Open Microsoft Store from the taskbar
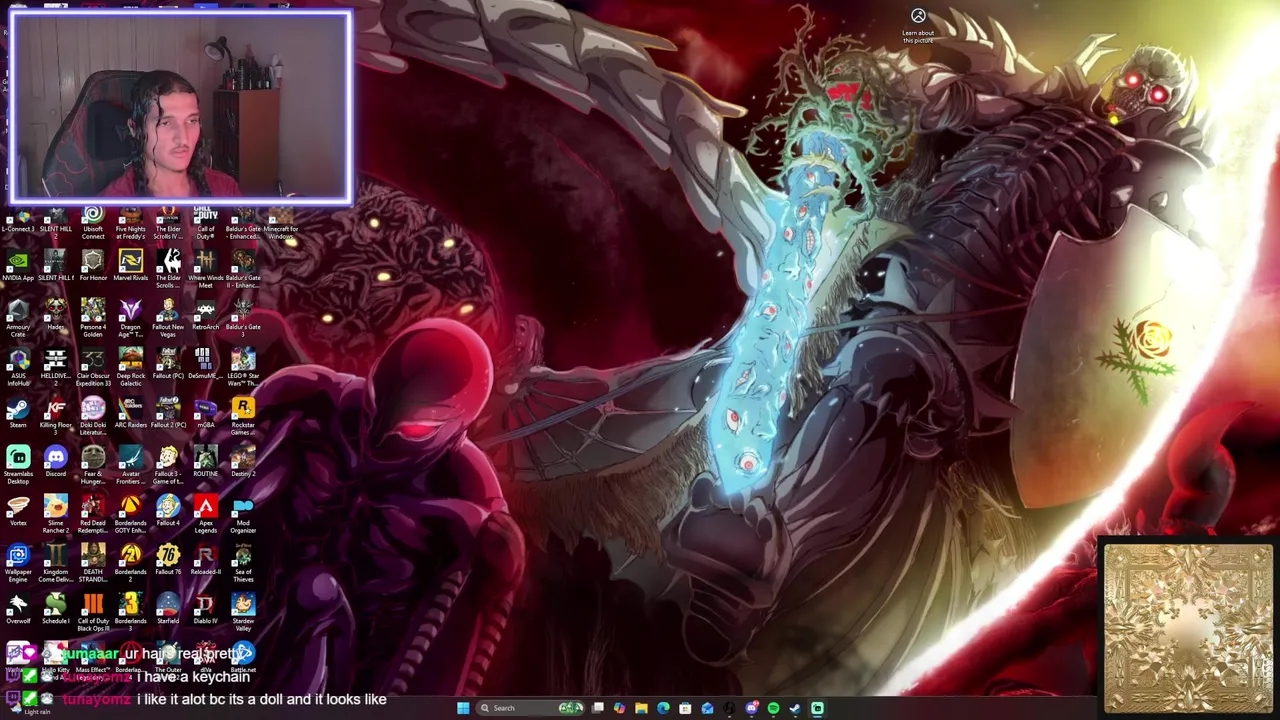Viewport: 1280px width, 720px height. [x=685, y=708]
